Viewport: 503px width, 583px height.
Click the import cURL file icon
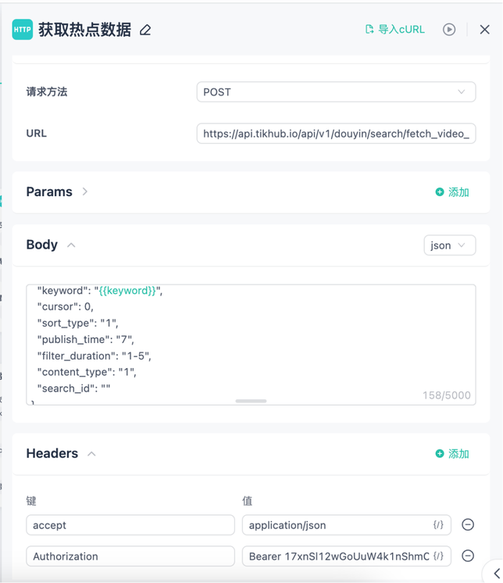(x=369, y=29)
